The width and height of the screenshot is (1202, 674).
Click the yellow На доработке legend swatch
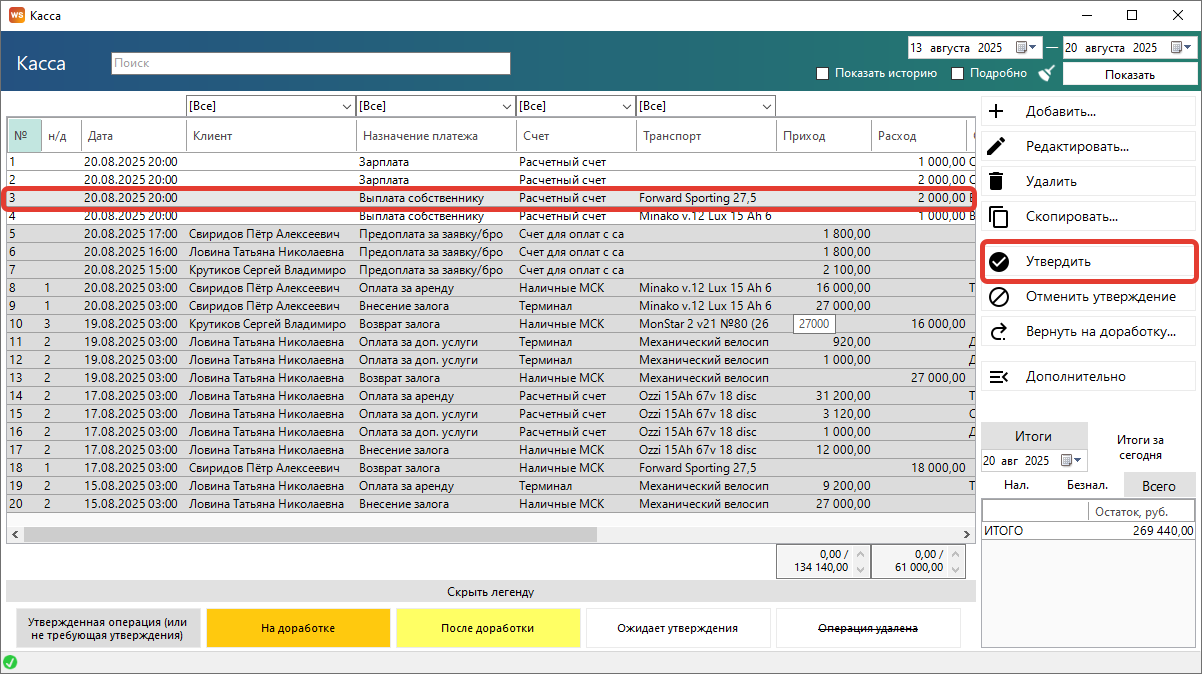298,628
